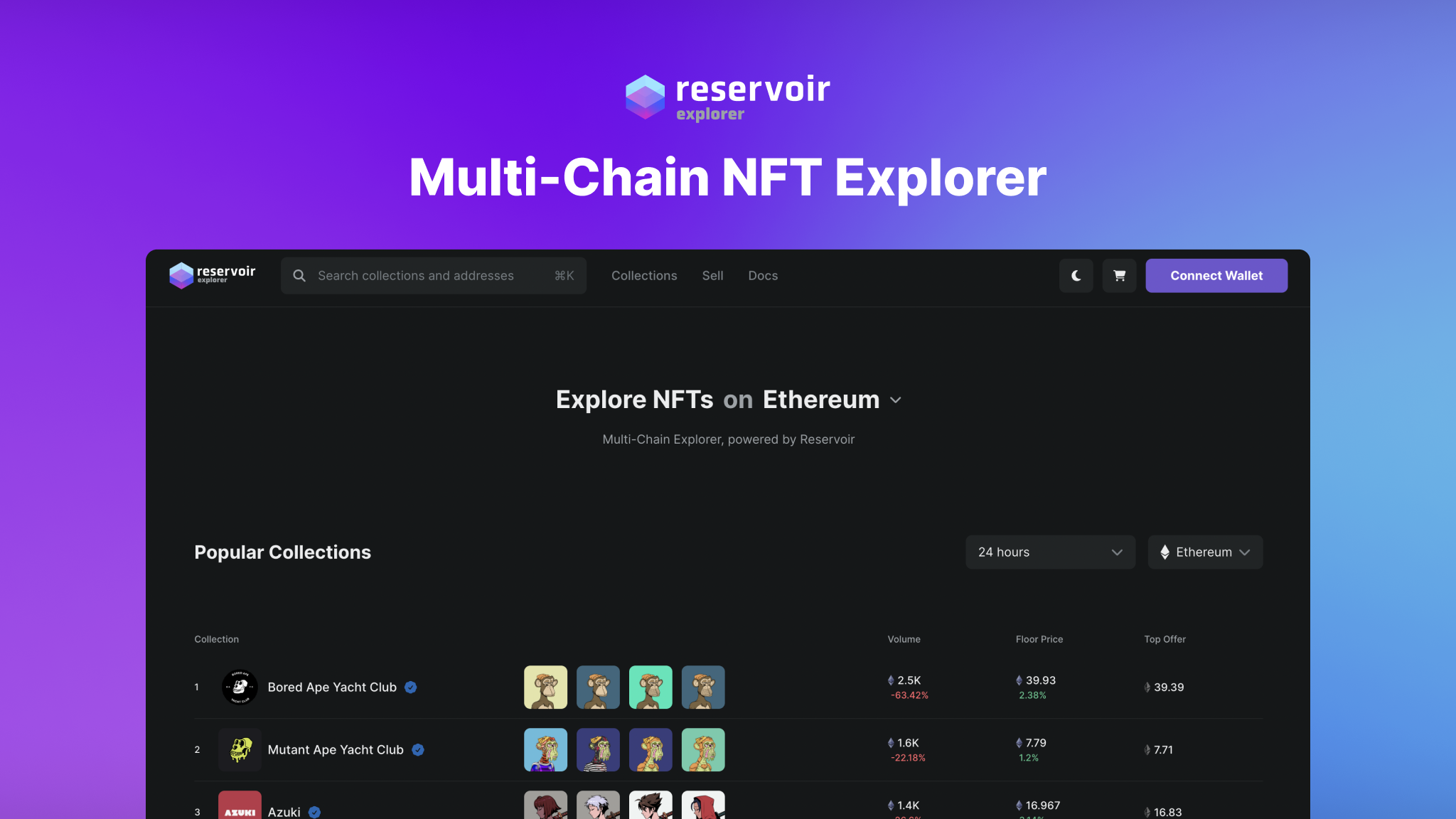
Task: Click the -63.42% volume change
Action: pos(909,695)
